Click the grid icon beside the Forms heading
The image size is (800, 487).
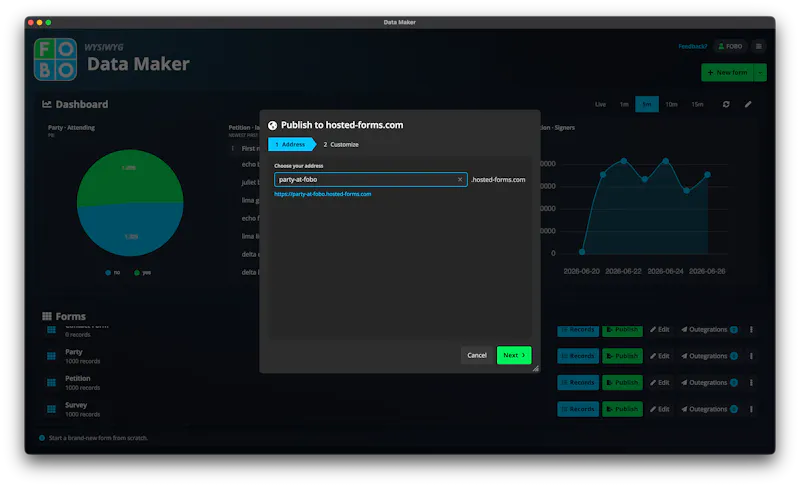click(47, 316)
